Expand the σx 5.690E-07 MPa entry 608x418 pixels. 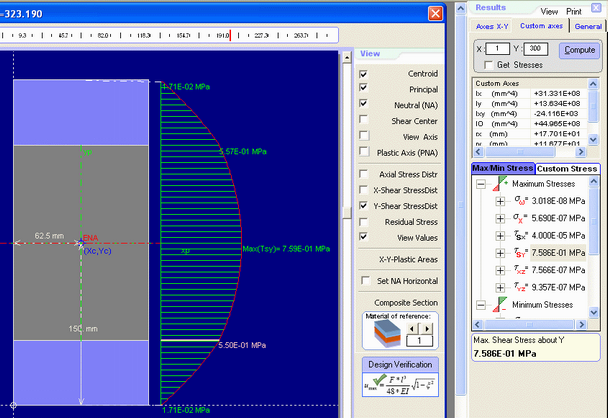tap(500, 218)
